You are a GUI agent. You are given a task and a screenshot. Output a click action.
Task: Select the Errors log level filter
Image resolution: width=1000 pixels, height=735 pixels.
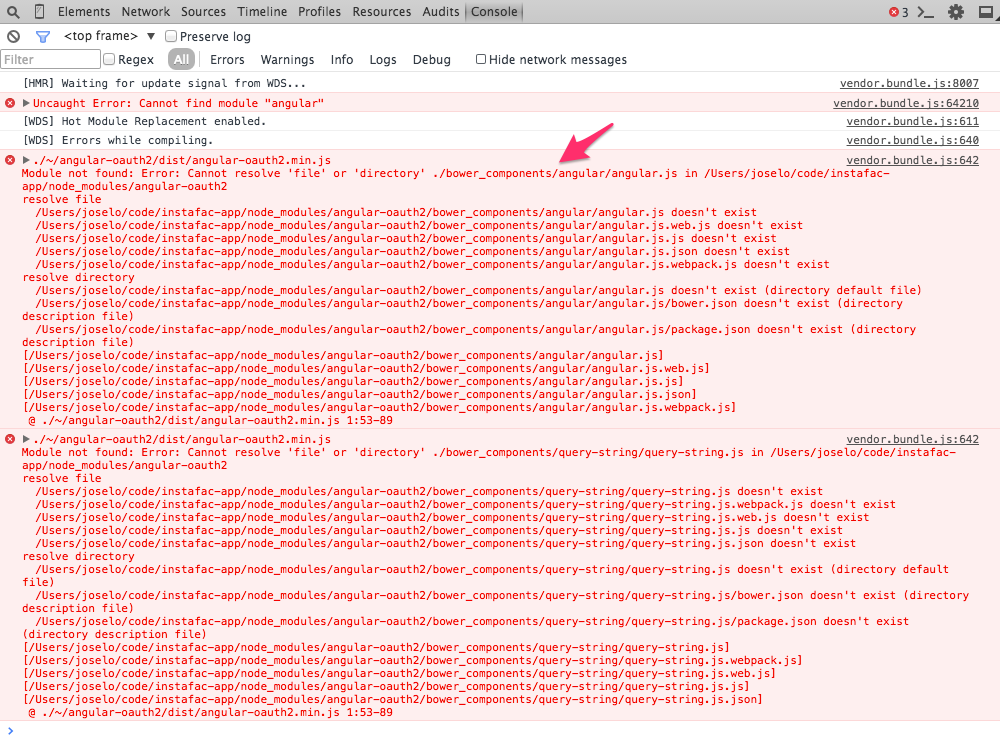click(x=227, y=59)
